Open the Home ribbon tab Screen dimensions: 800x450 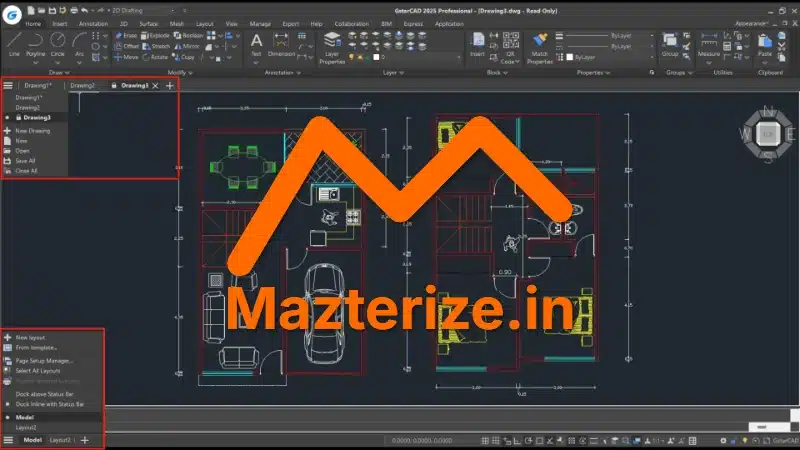pos(33,23)
